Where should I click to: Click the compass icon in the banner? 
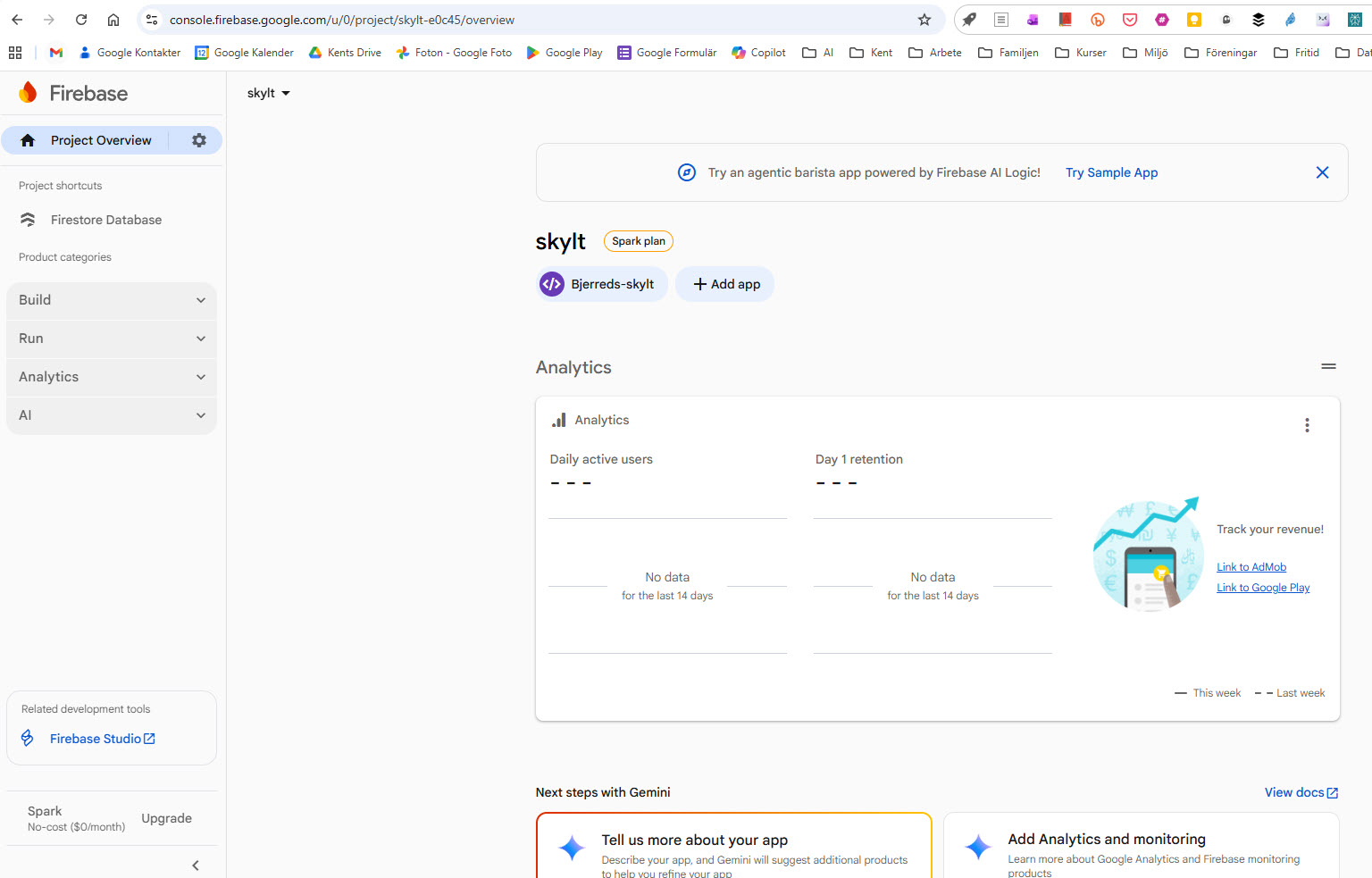(x=686, y=172)
